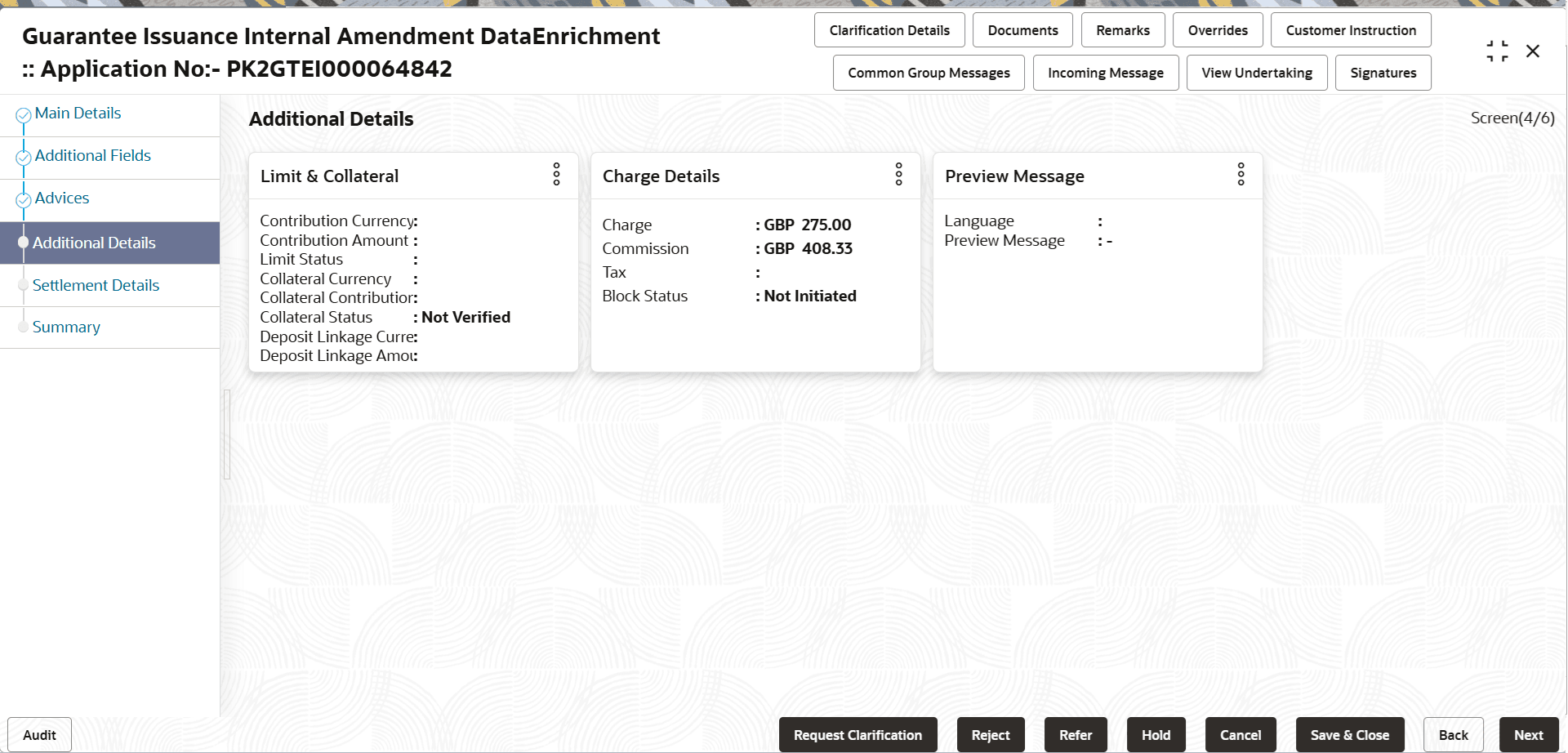Viewport: 1568px width, 753px height.
Task: Click the Language label in Preview Message
Action: [x=979, y=221]
